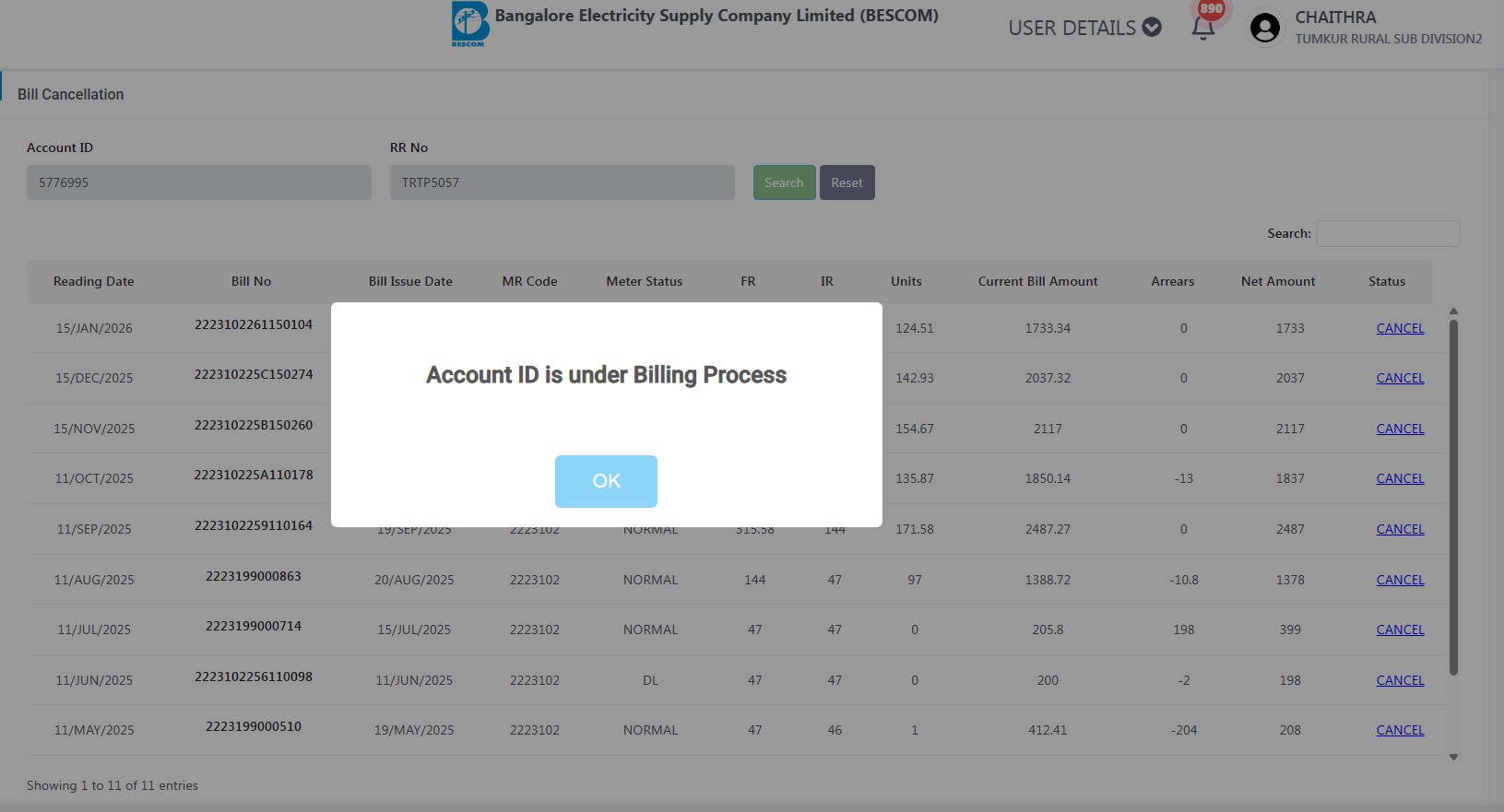
Task: Select bill number 2223199000714
Action: pyautogui.click(x=254, y=626)
